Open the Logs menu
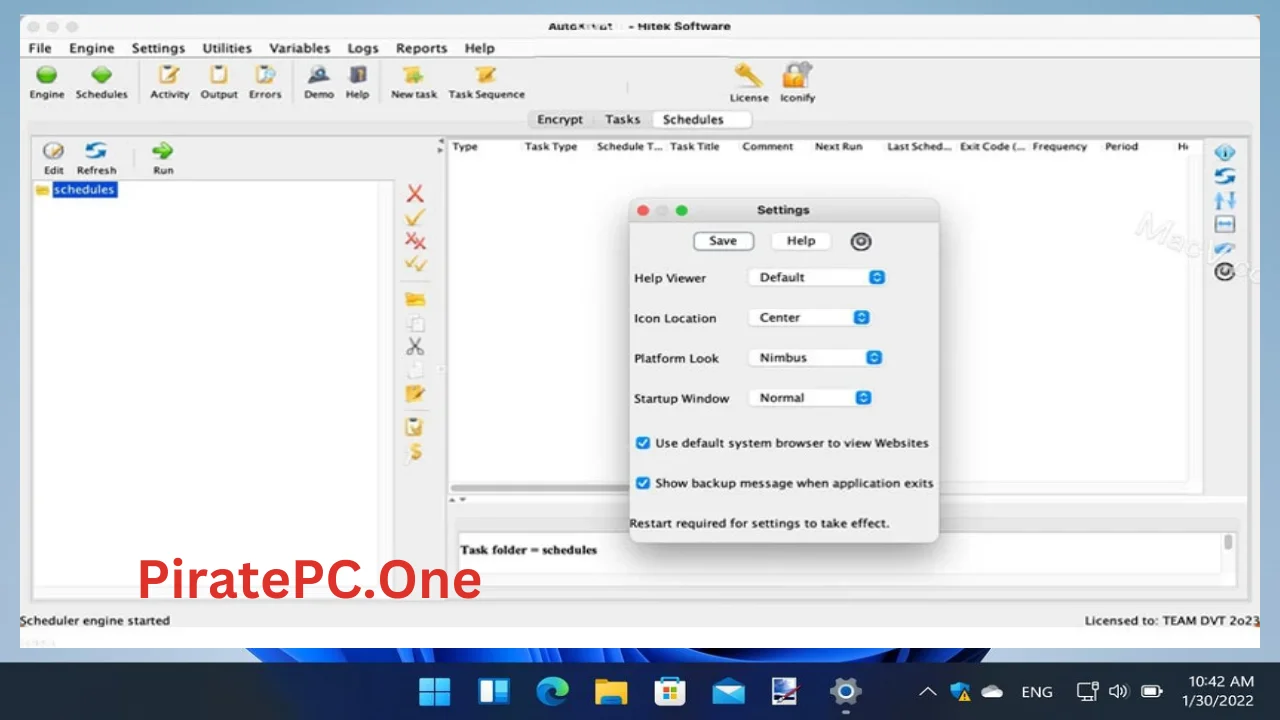 [363, 48]
